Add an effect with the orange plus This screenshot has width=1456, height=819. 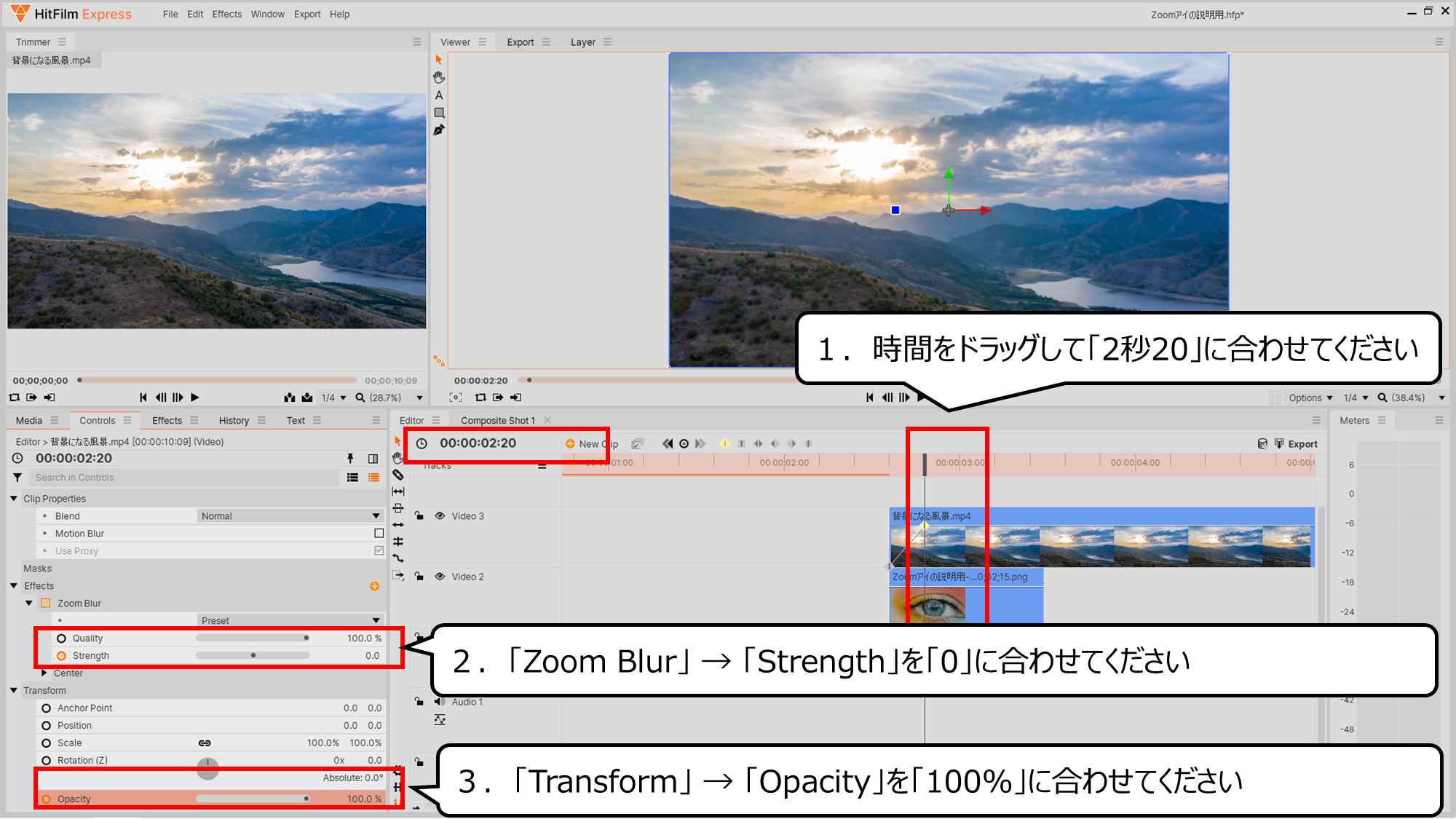(374, 586)
